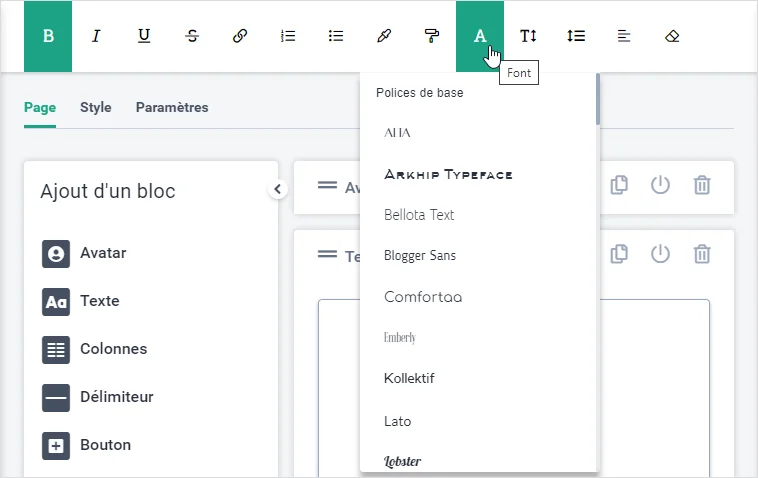The height and width of the screenshot is (478, 758).
Task: Open the Paramètres tab
Action: coord(172,107)
